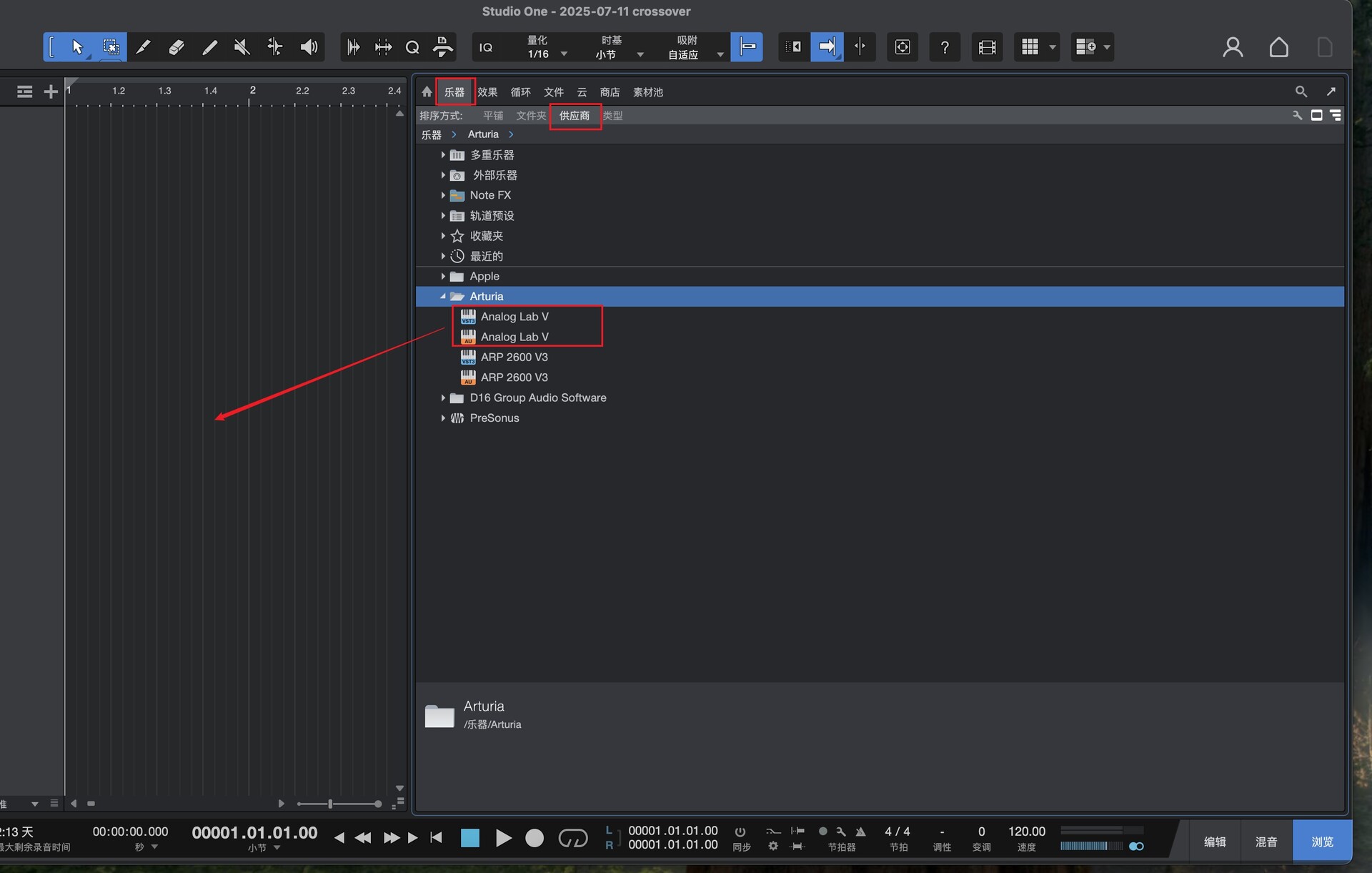Select the Eraser tool
The image size is (1372, 873).
(176, 47)
